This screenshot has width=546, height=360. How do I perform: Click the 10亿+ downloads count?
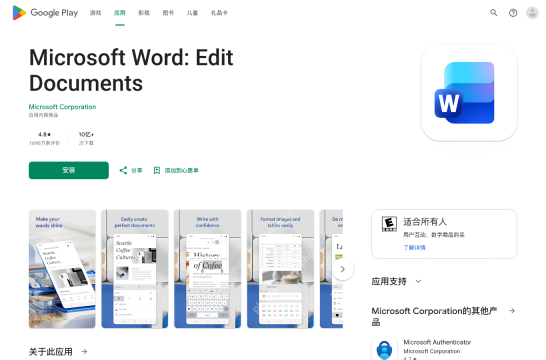[x=86, y=134]
